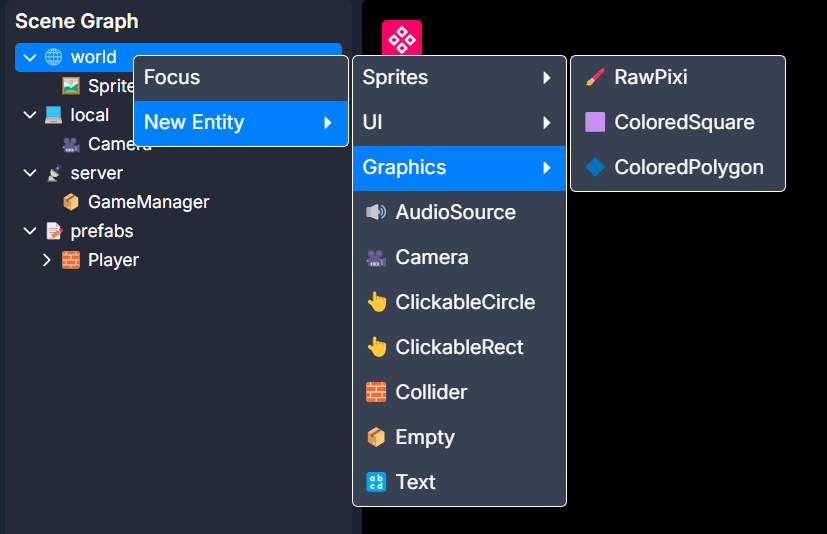Select the server node label

(x=97, y=173)
